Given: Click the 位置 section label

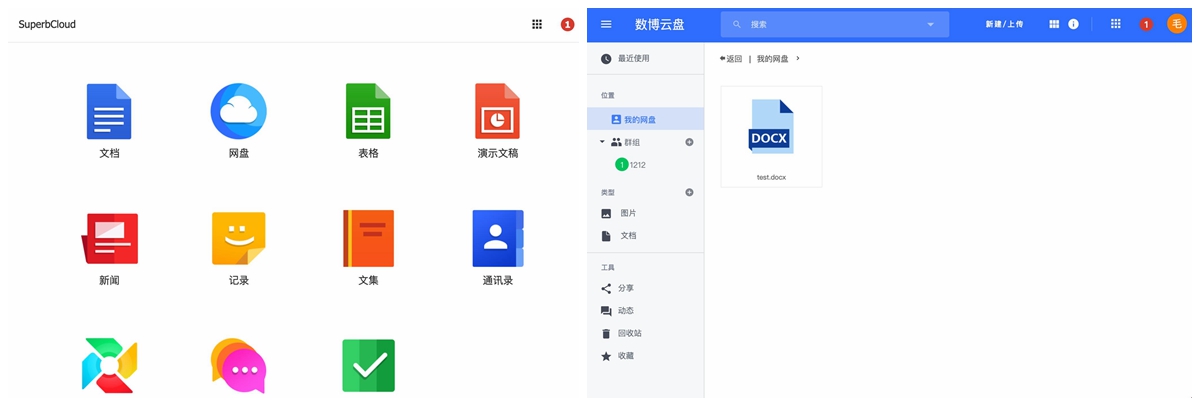Looking at the screenshot, I should 608,96.
